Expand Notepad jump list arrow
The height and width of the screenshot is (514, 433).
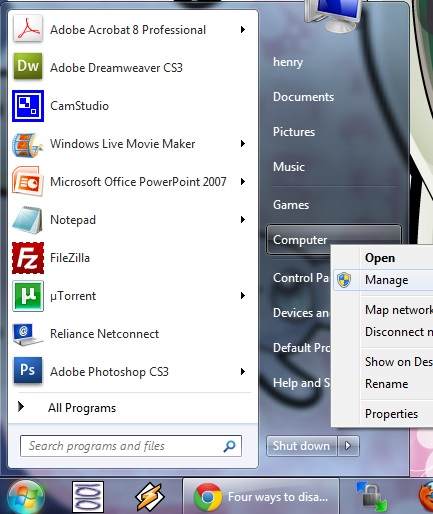click(x=243, y=220)
